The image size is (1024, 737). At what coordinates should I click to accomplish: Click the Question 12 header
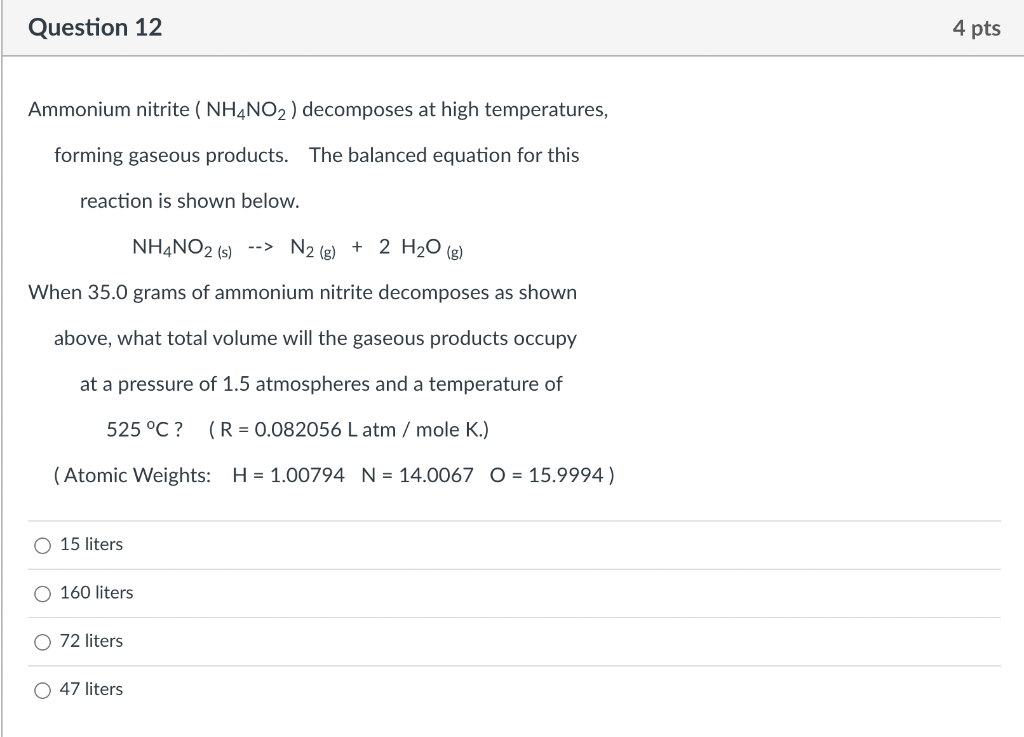point(95,27)
